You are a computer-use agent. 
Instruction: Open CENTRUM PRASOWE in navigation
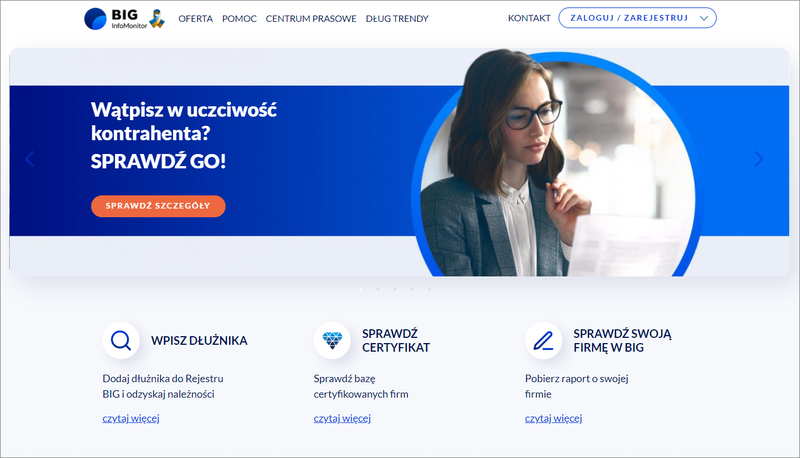[x=311, y=19]
